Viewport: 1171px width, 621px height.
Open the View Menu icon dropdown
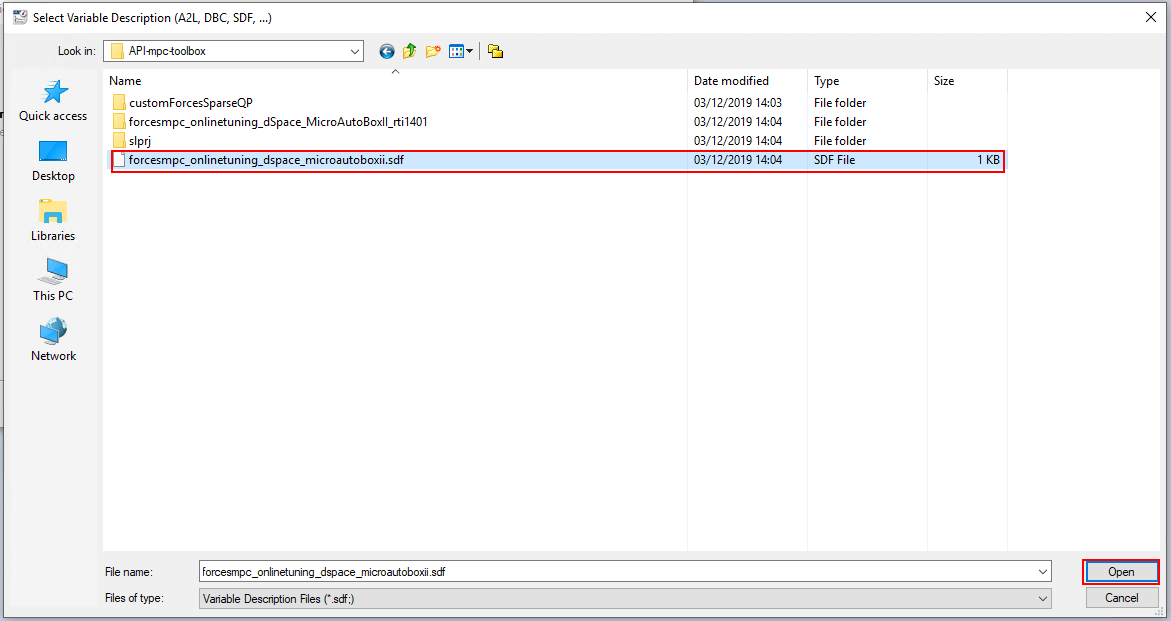[461, 51]
